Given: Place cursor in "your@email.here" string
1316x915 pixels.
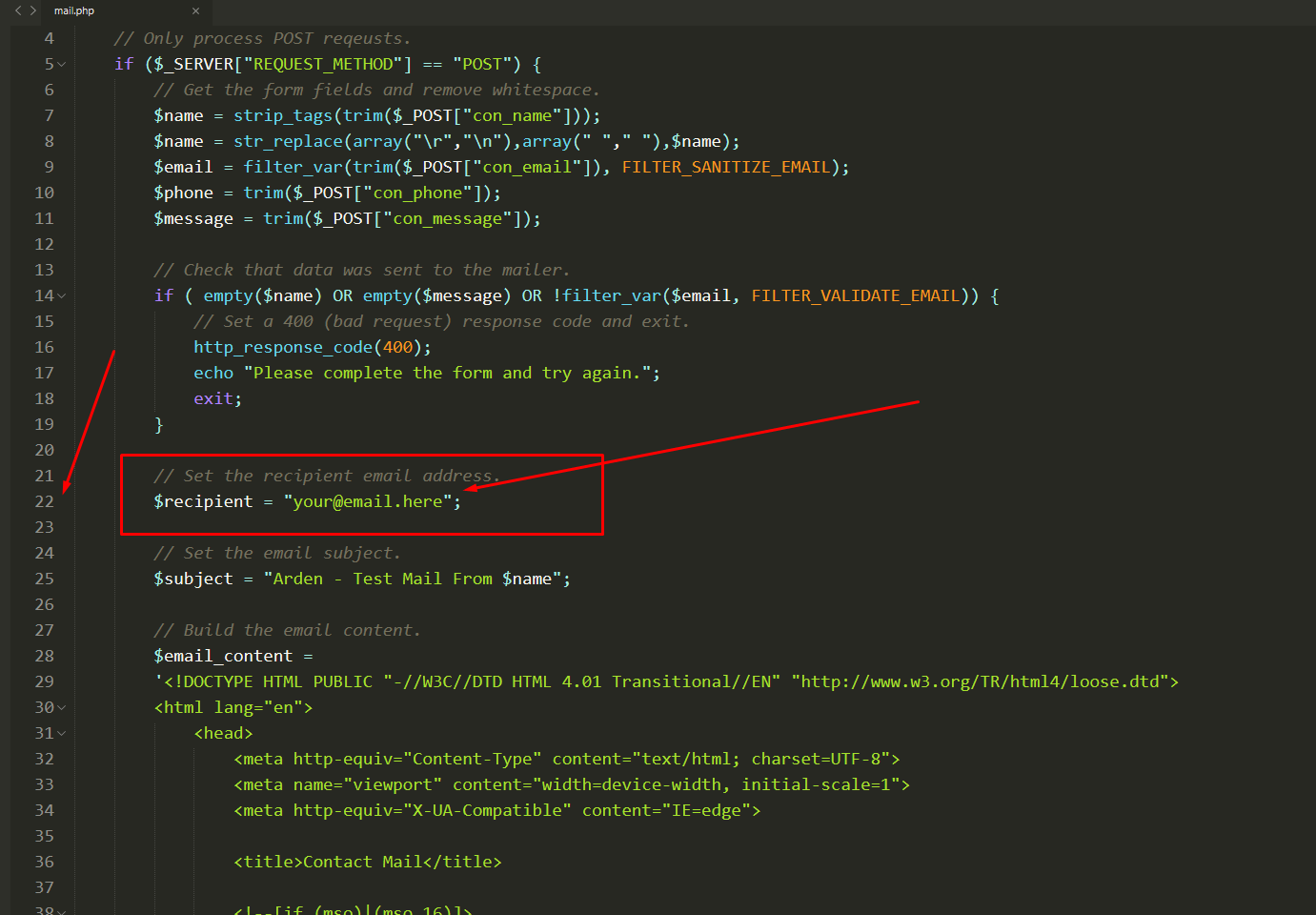Looking at the screenshot, I should pos(368,501).
